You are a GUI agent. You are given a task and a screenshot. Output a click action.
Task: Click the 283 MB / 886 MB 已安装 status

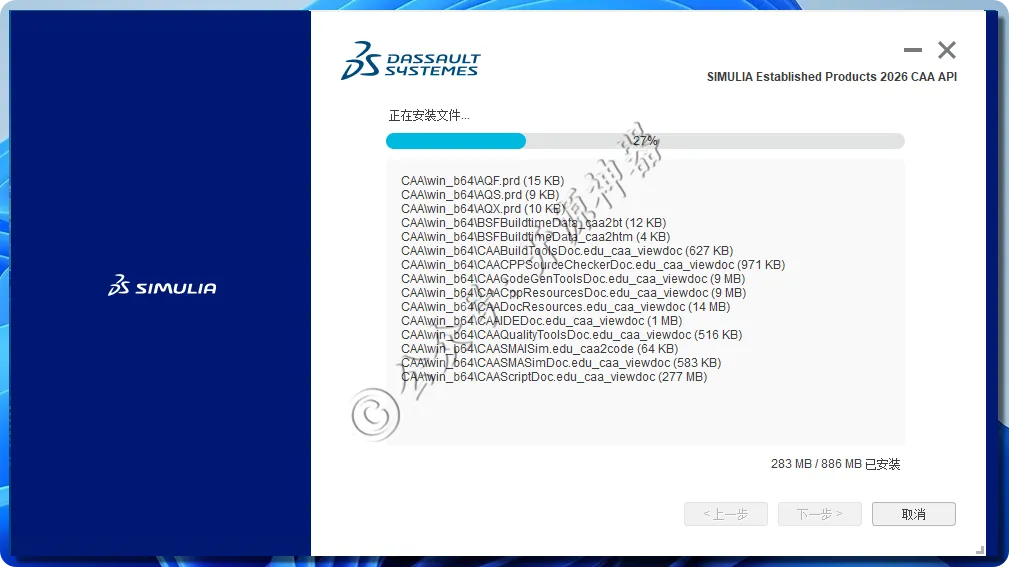tap(835, 464)
